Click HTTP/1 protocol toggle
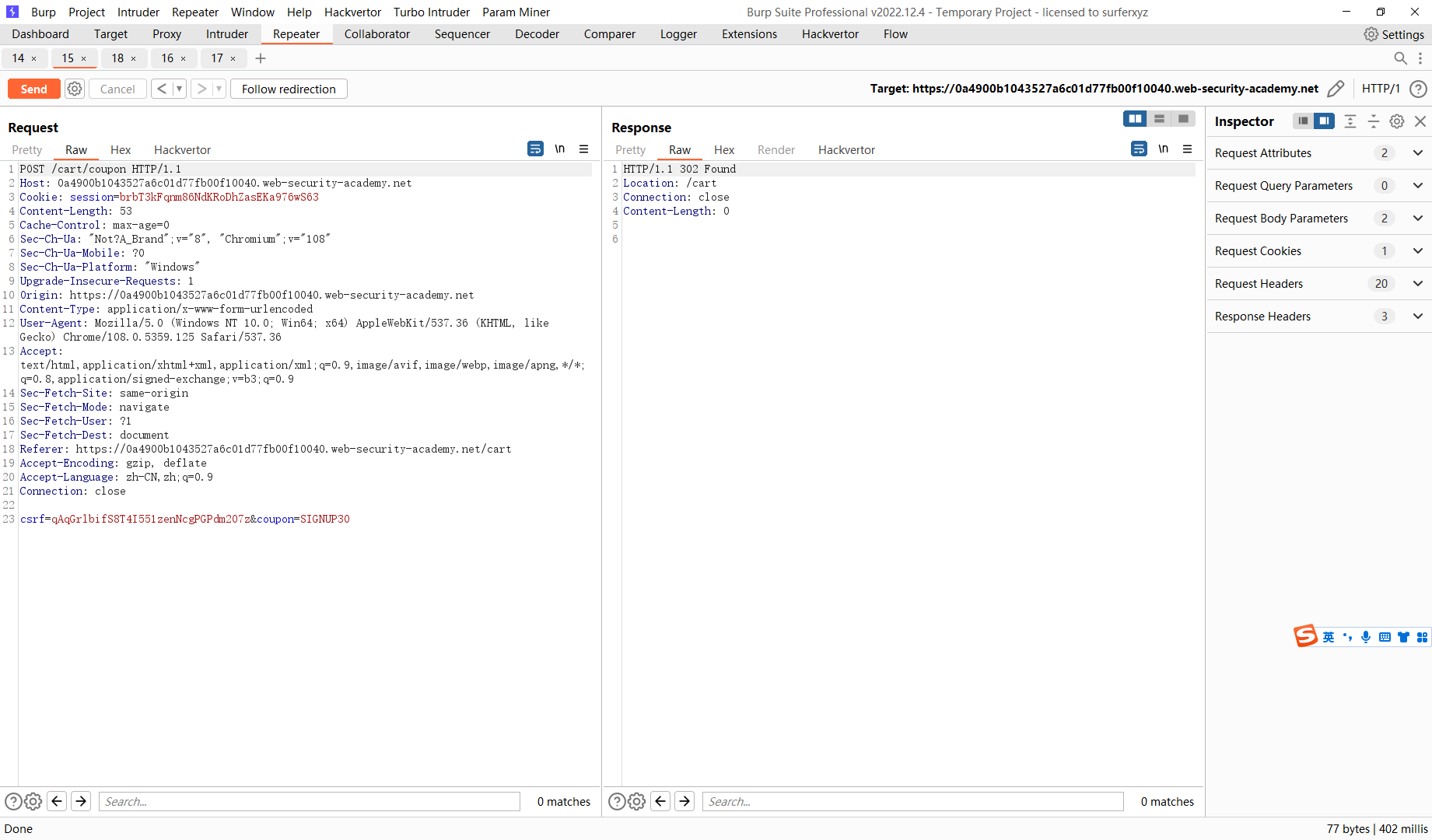Viewport: 1432px width, 840px height. pyautogui.click(x=1381, y=89)
